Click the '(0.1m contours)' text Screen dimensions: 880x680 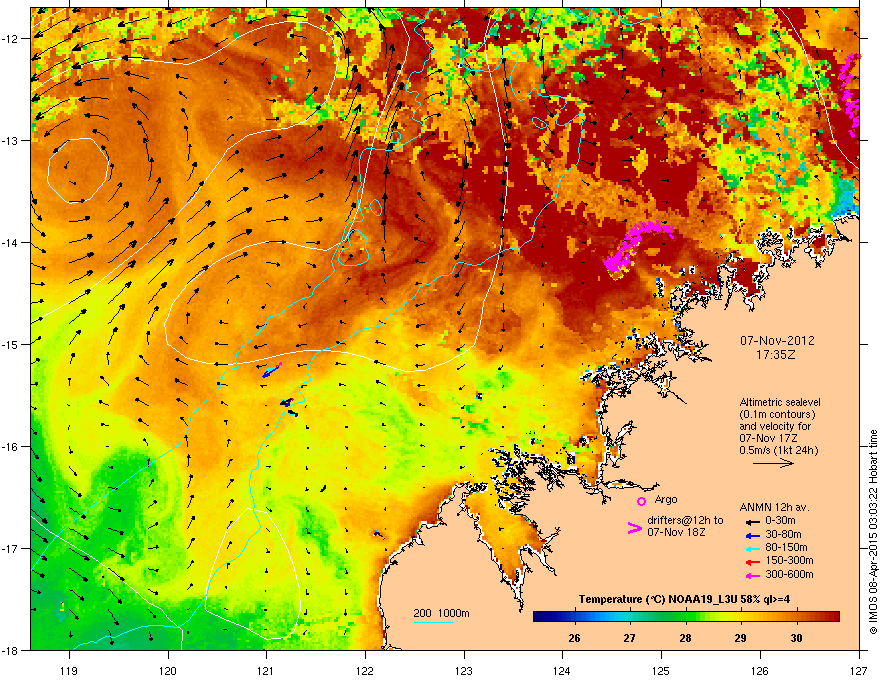click(777, 415)
